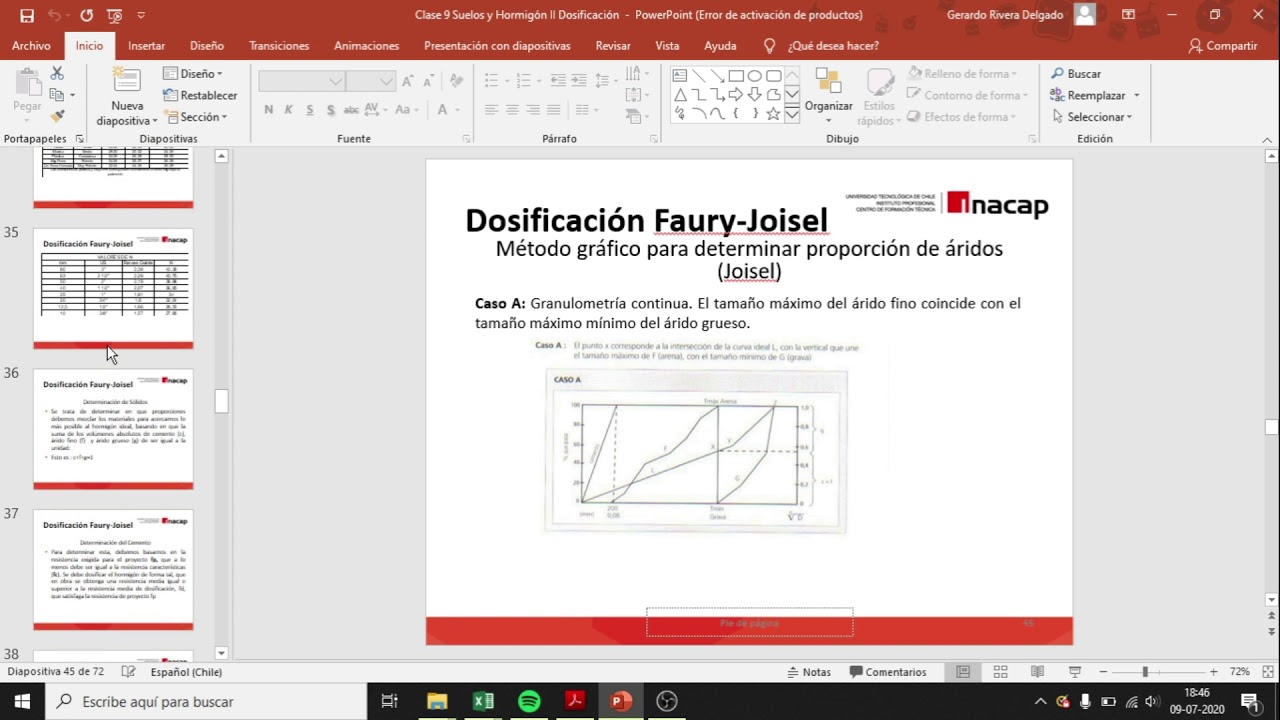Select slide 37 thumbnail
Image resolution: width=1280 pixels, height=720 pixels.
point(113,570)
